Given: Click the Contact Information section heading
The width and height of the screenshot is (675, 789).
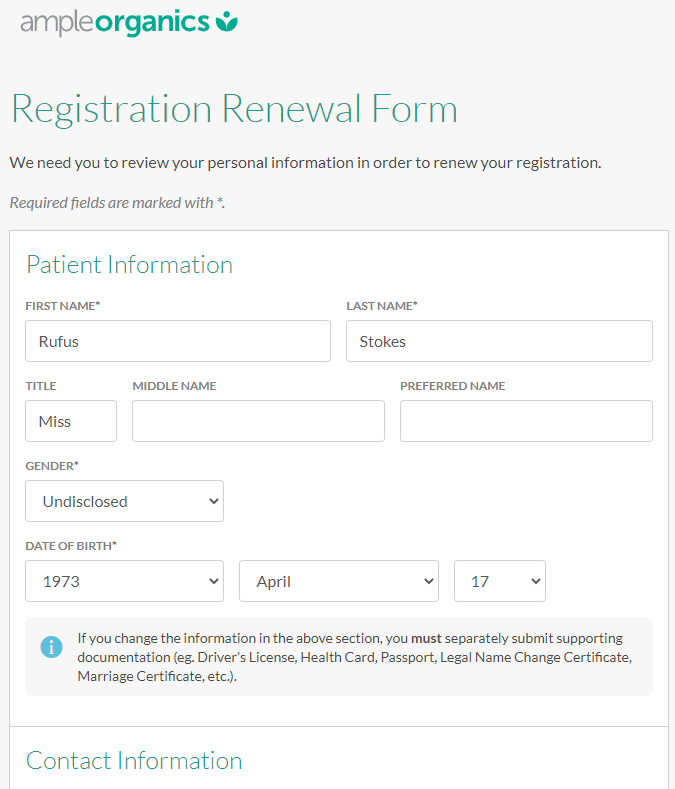Looking at the screenshot, I should (x=134, y=761).
